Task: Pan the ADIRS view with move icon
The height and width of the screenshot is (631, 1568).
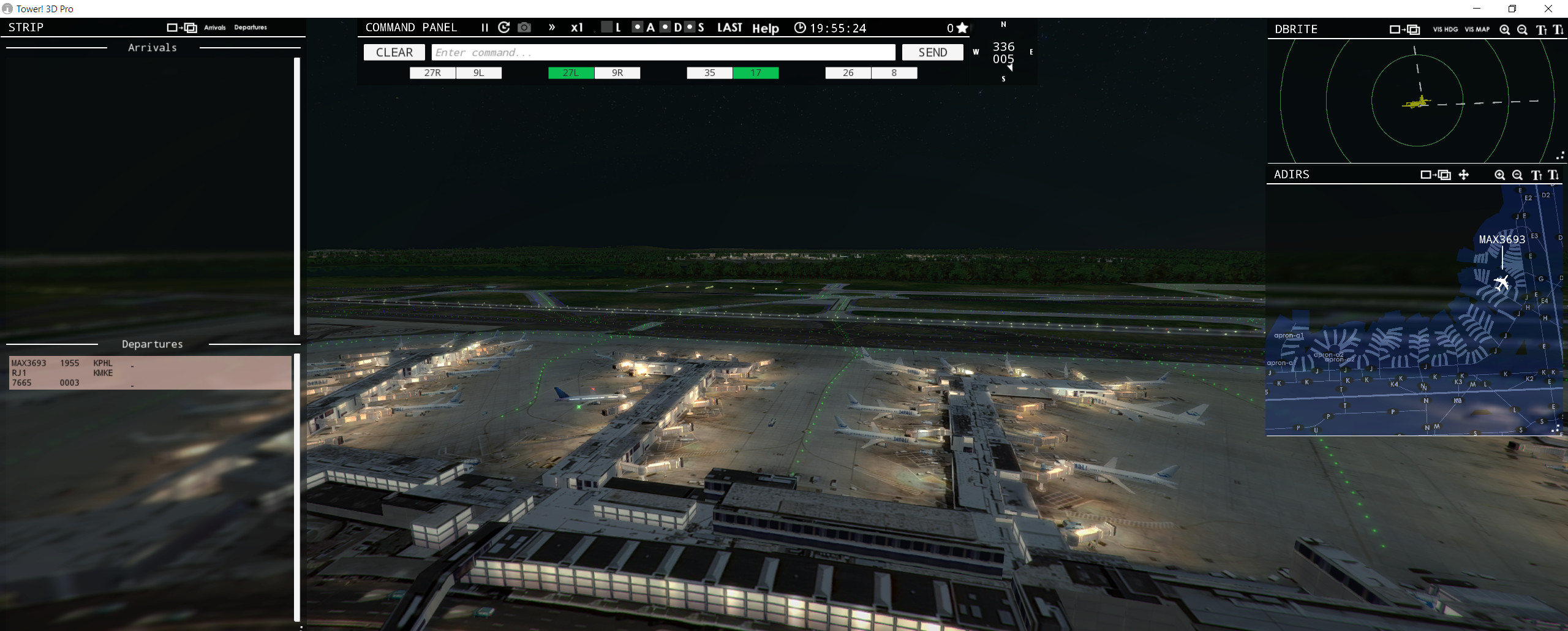Action: click(1464, 175)
